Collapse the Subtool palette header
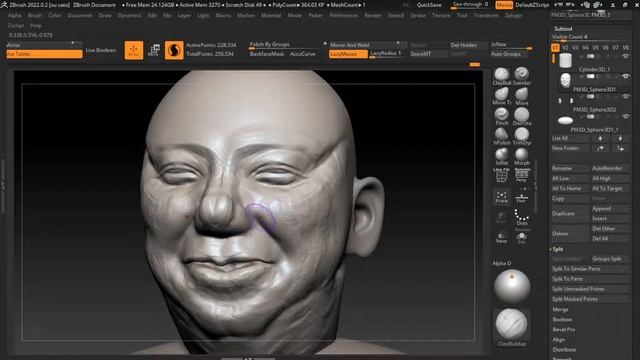Screen dimensions: 640x360 coord(563,29)
